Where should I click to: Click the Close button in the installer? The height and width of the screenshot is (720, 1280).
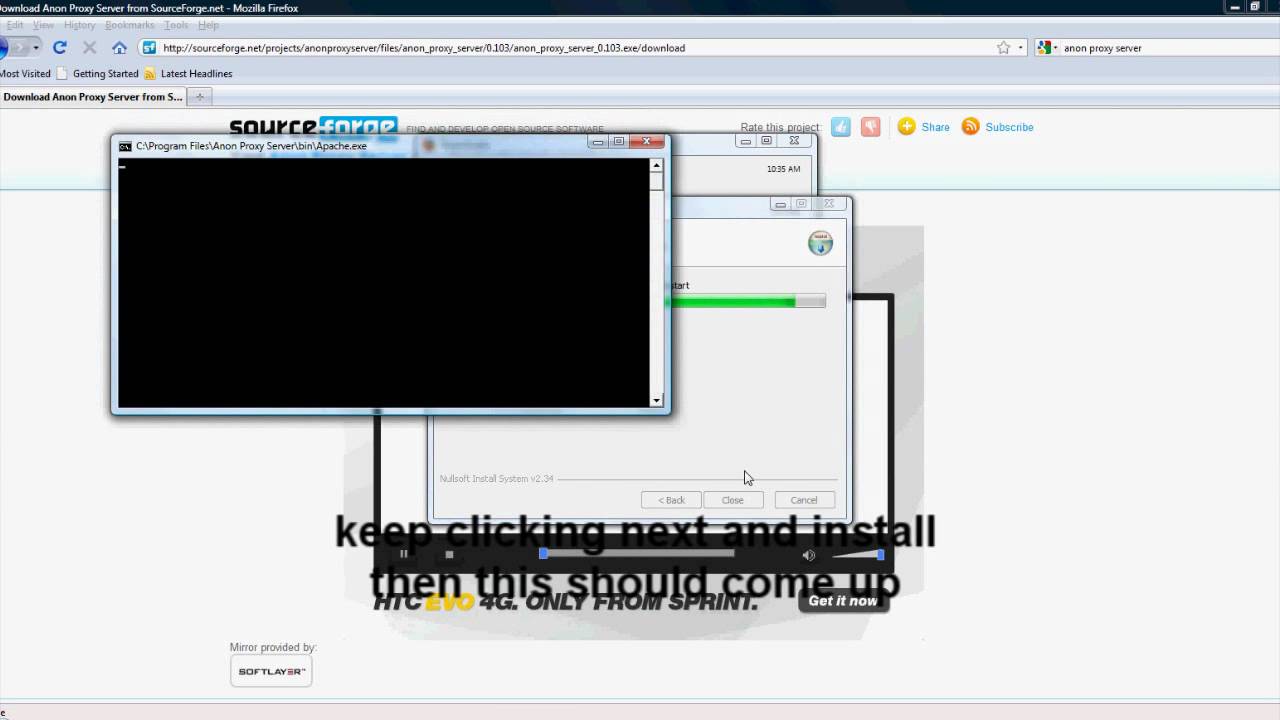pos(732,500)
